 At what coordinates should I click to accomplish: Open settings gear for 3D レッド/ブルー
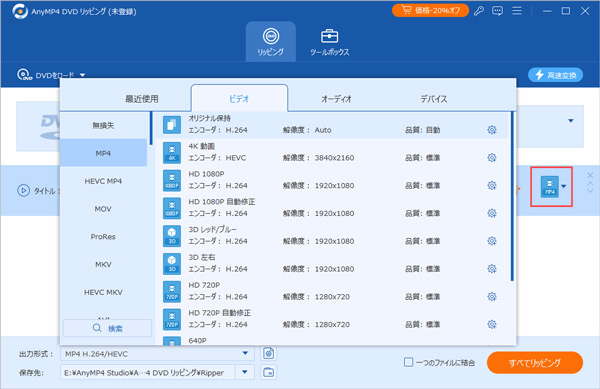(492, 241)
